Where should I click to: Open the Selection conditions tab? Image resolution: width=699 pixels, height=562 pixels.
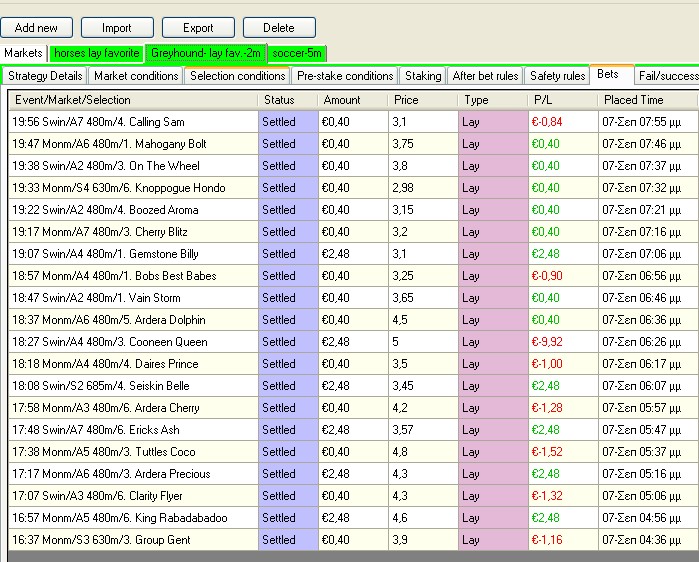[238, 76]
